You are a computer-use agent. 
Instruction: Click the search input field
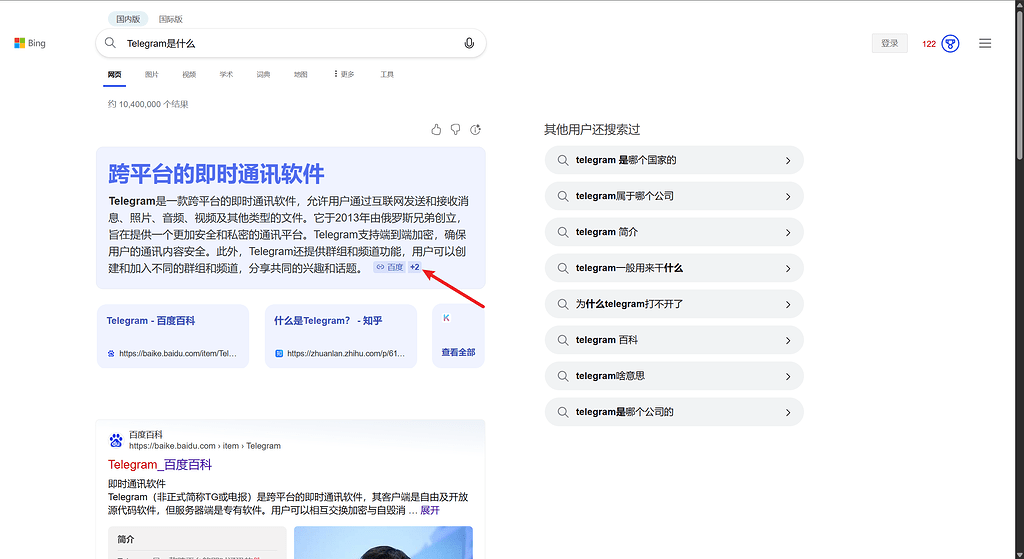[x=291, y=43]
